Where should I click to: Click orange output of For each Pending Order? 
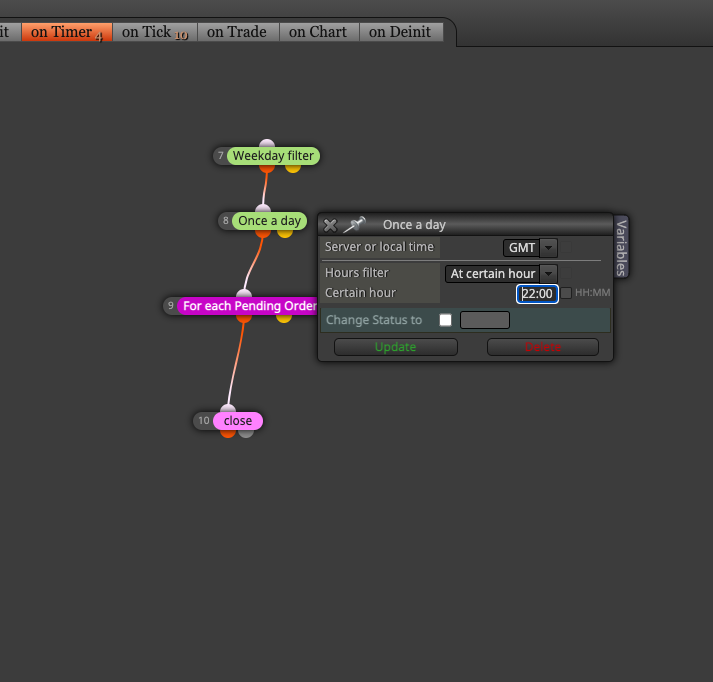[244, 318]
